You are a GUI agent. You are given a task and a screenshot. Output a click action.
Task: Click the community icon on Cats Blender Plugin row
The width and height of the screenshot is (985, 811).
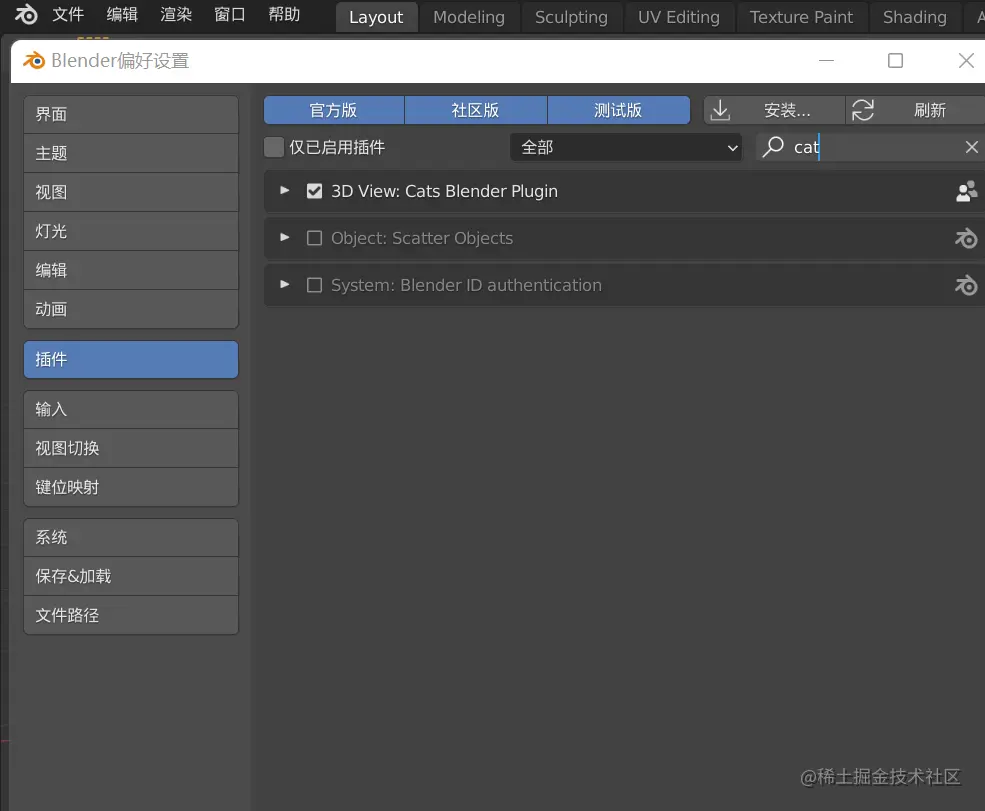tap(966, 191)
